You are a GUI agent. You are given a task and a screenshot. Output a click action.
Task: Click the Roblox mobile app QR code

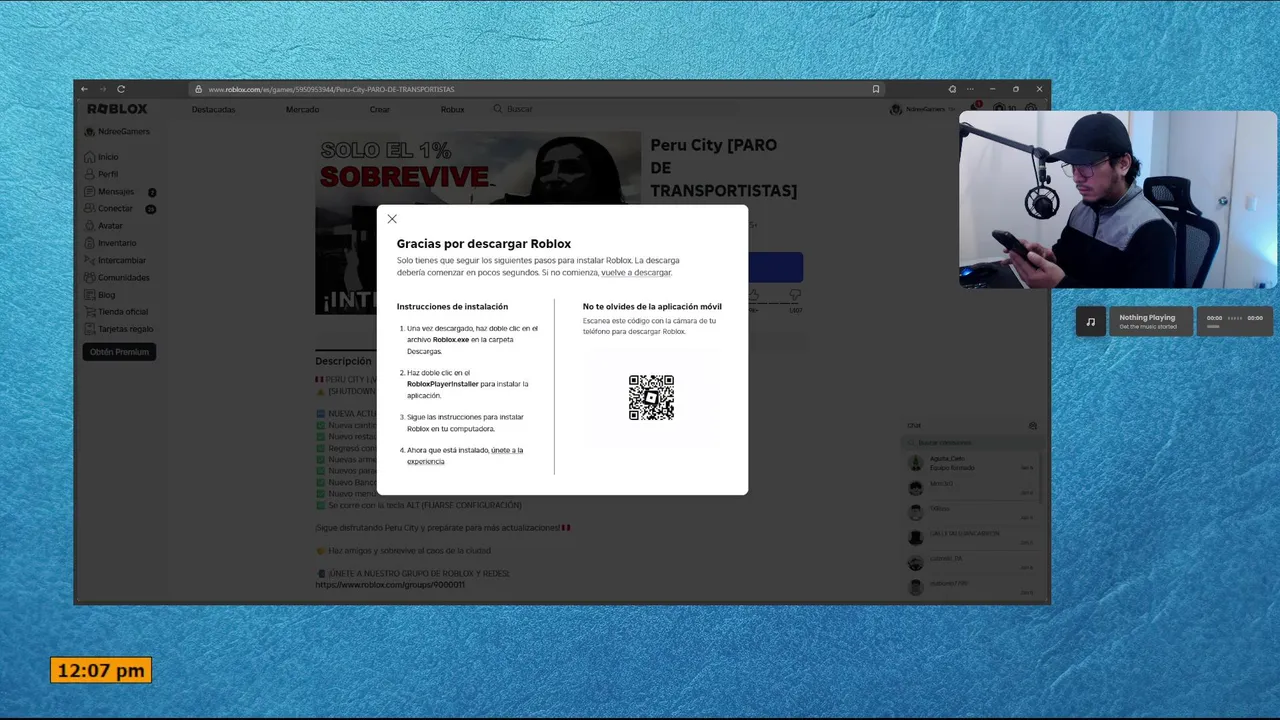pos(651,397)
